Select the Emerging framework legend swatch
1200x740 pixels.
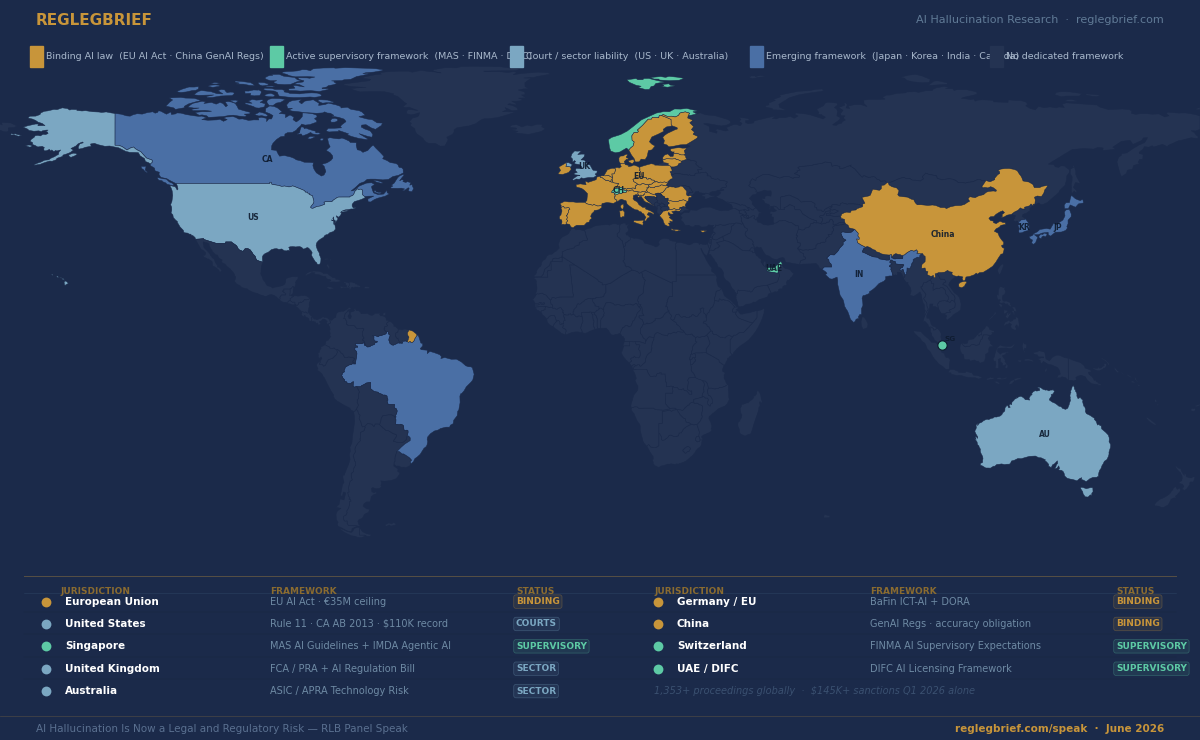[x=757, y=57]
